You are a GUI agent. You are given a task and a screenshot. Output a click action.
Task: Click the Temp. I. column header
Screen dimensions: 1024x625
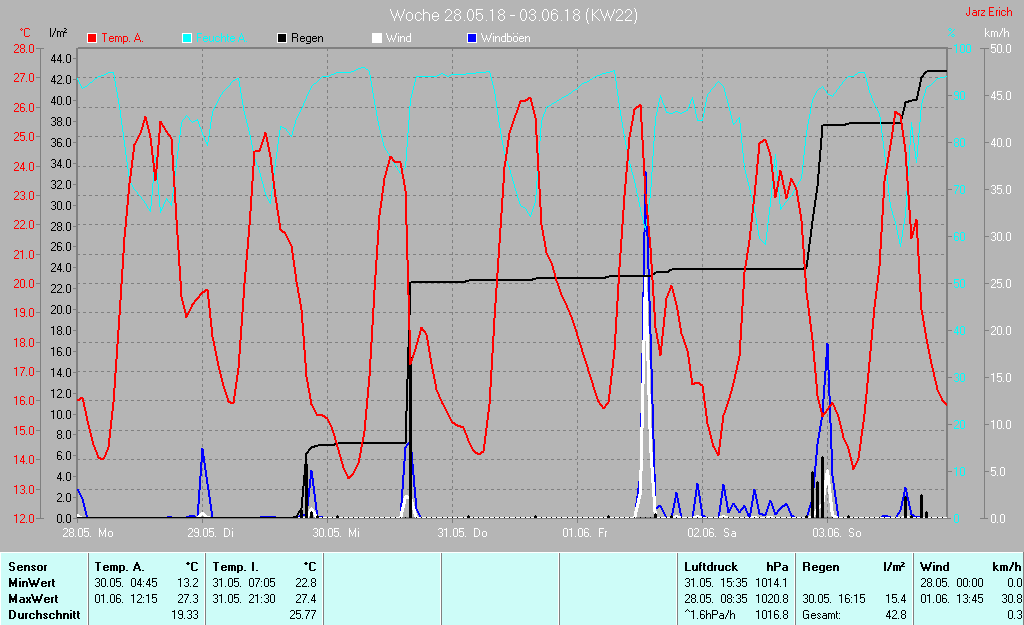coord(235,567)
